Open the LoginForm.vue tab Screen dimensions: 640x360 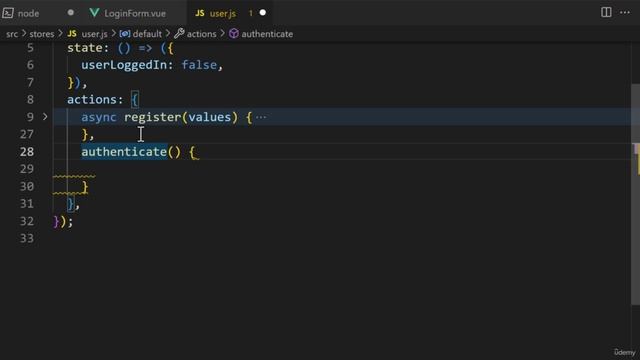pos(135,13)
